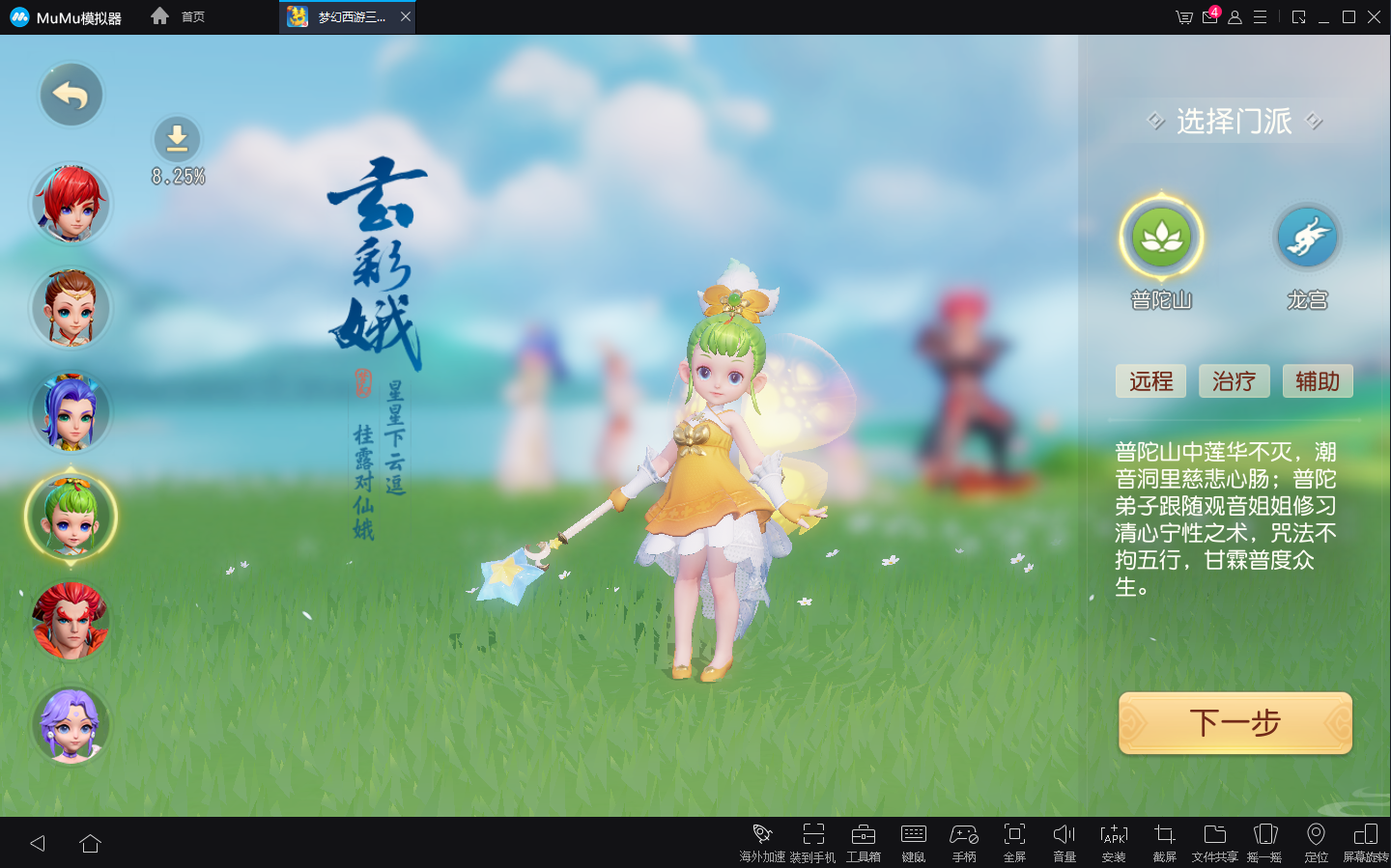The height and width of the screenshot is (868, 1391).
Task: Select the purple-haired character portrait
Action: 71,725
